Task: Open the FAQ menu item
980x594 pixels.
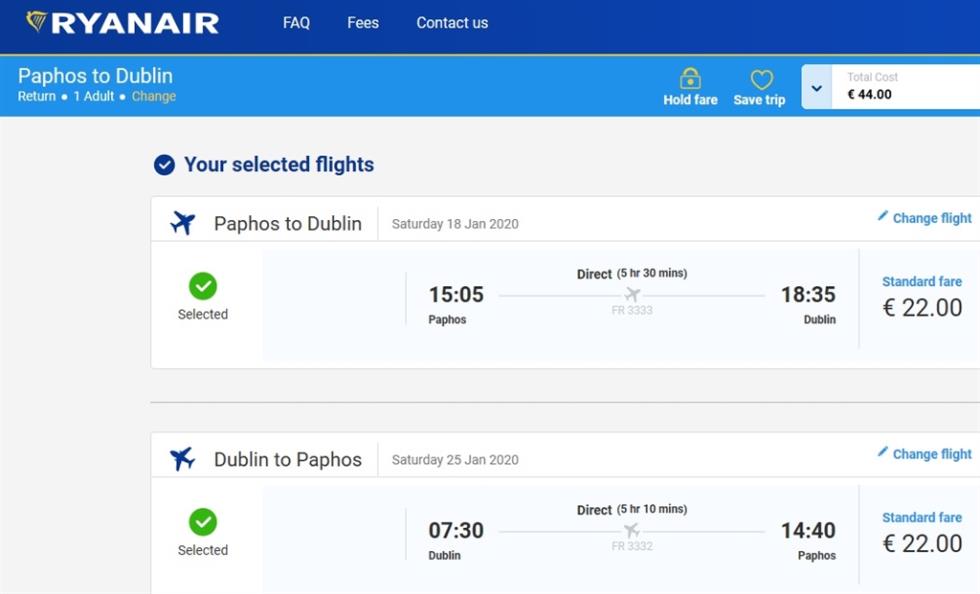Action: [296, 23]
